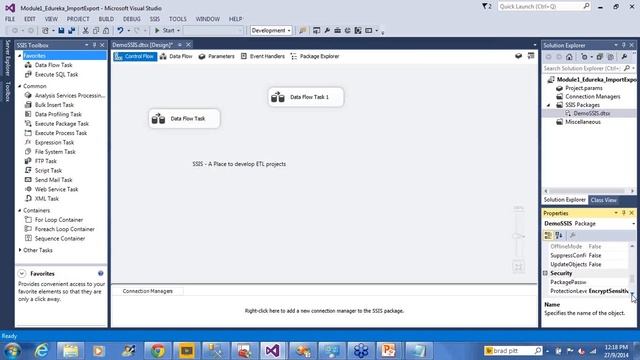Image resolution: width=640 pixels, height=360 pixels.
Task: Collapse the Security properties category
Action: [x=545, y=273]
